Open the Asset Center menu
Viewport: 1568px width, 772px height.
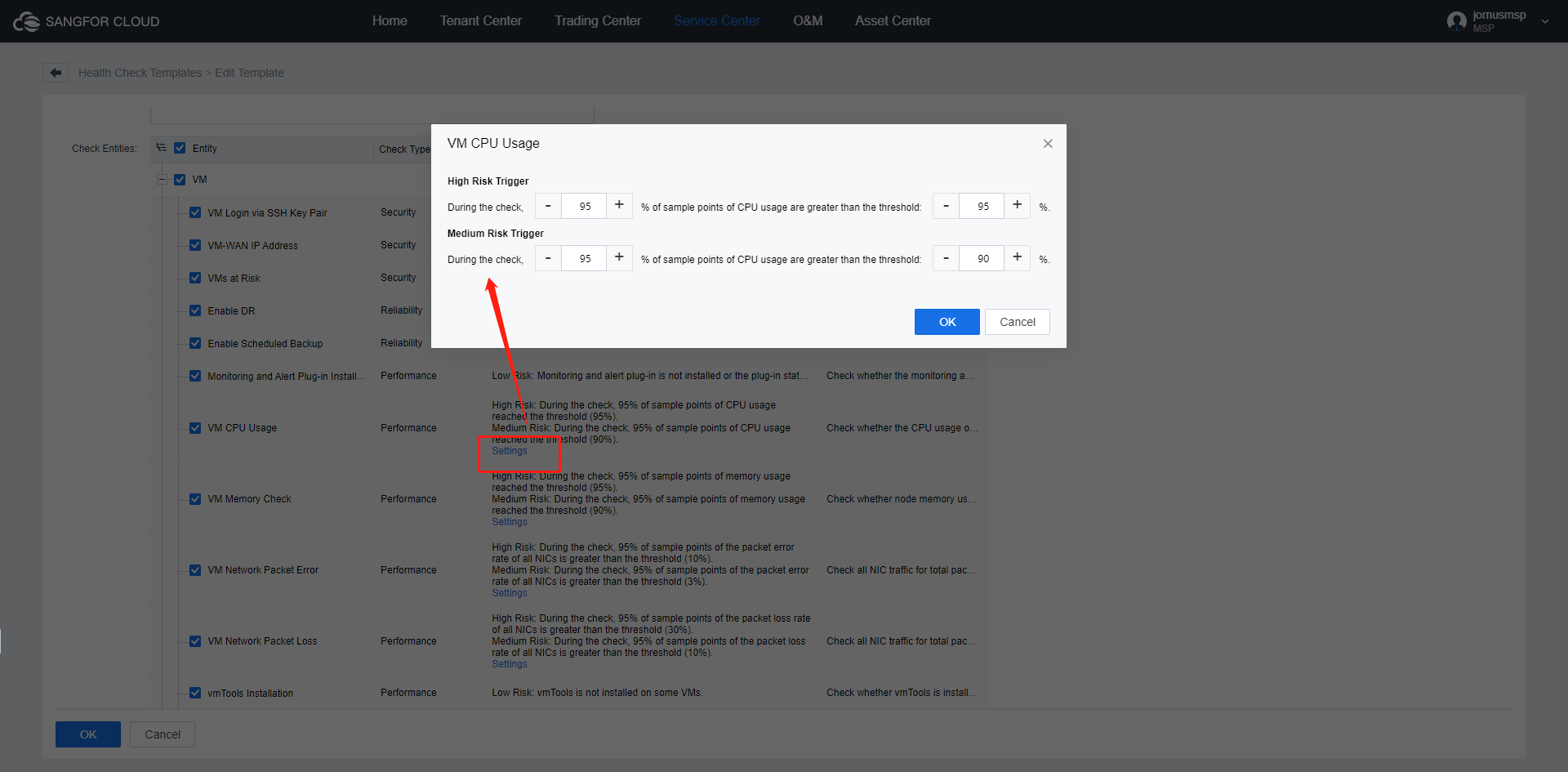(x=893, y=21)
